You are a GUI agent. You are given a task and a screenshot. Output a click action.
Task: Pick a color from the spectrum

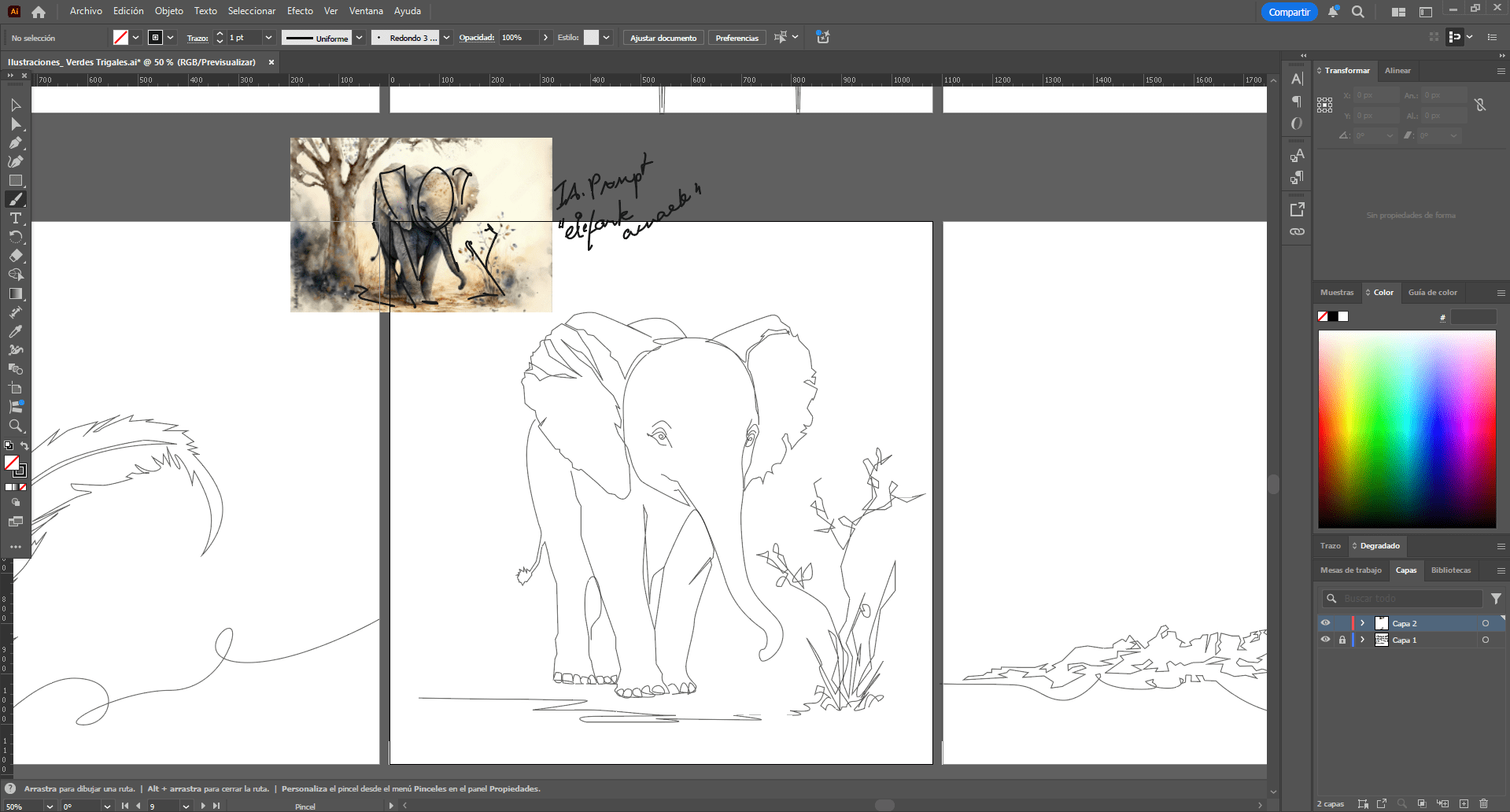[x=1406, y=429]
